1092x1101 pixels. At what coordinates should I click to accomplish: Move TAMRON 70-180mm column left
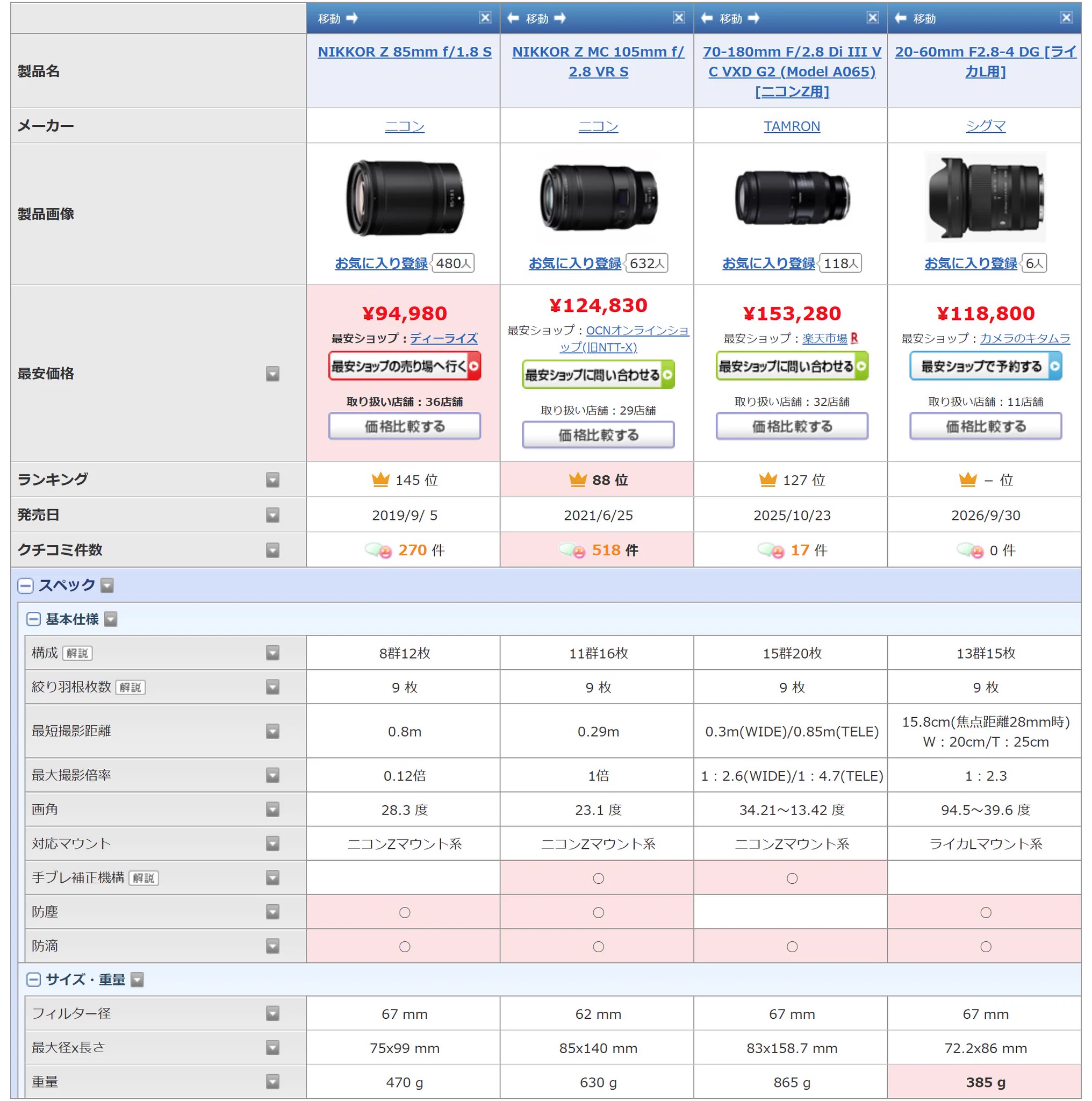(707, 18)
